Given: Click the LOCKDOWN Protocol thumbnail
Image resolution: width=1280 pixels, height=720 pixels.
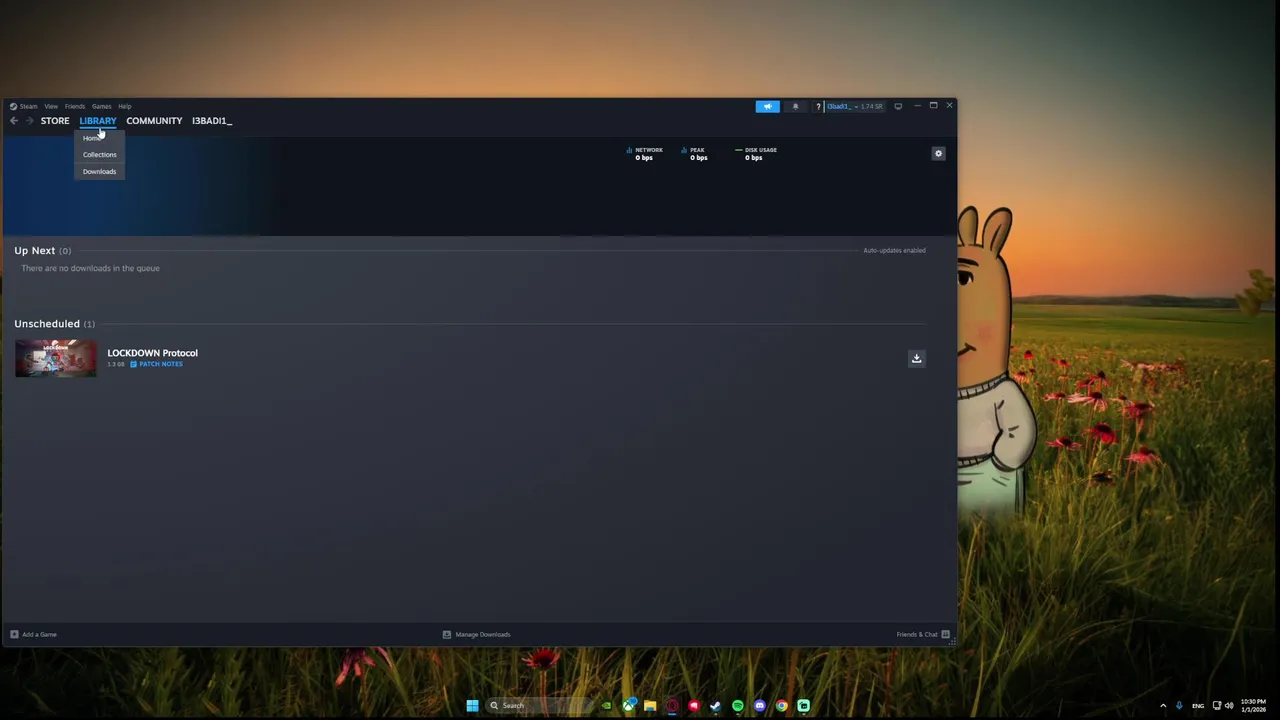Looking at the screenshot, I should (56, 358).
